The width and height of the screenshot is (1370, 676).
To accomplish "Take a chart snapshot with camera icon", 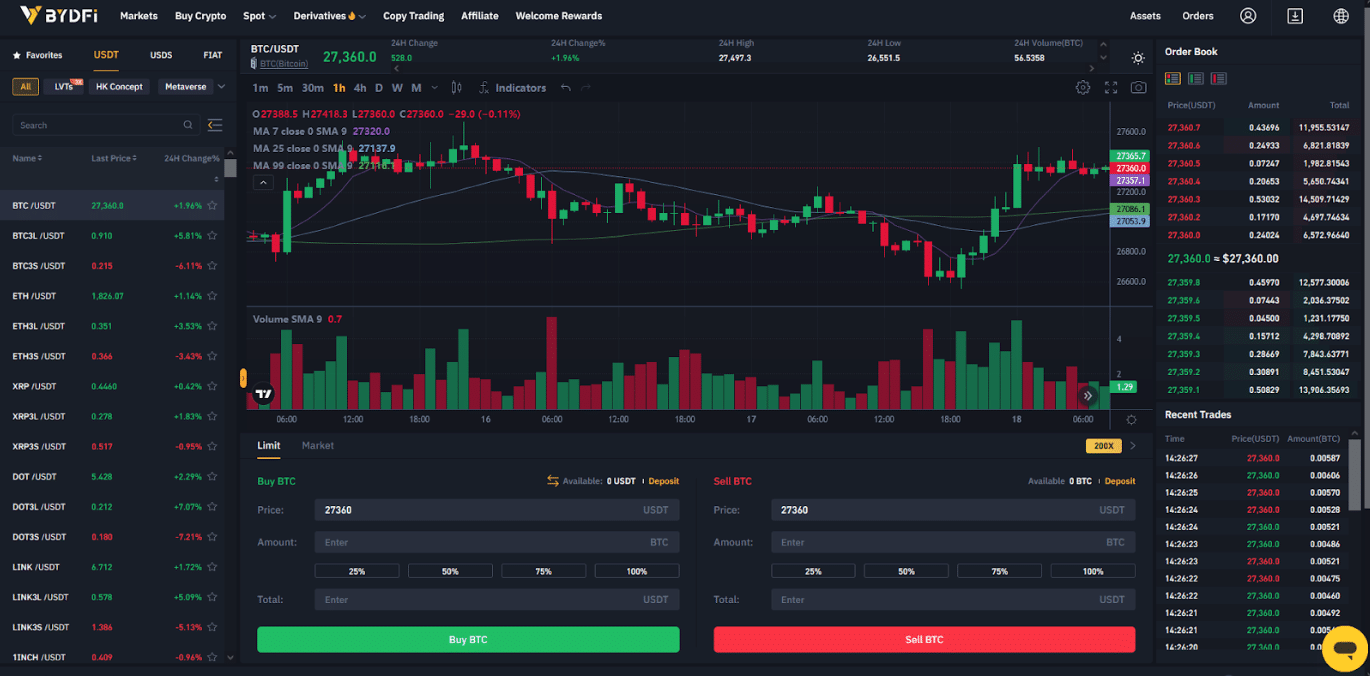I will [1138, 88].
